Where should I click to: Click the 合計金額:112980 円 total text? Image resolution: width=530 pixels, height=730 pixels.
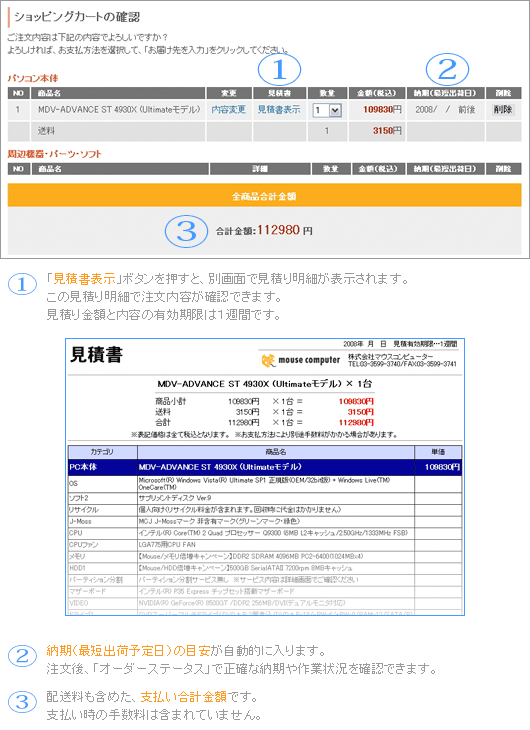pyautogui.click(x=264, y=230)
